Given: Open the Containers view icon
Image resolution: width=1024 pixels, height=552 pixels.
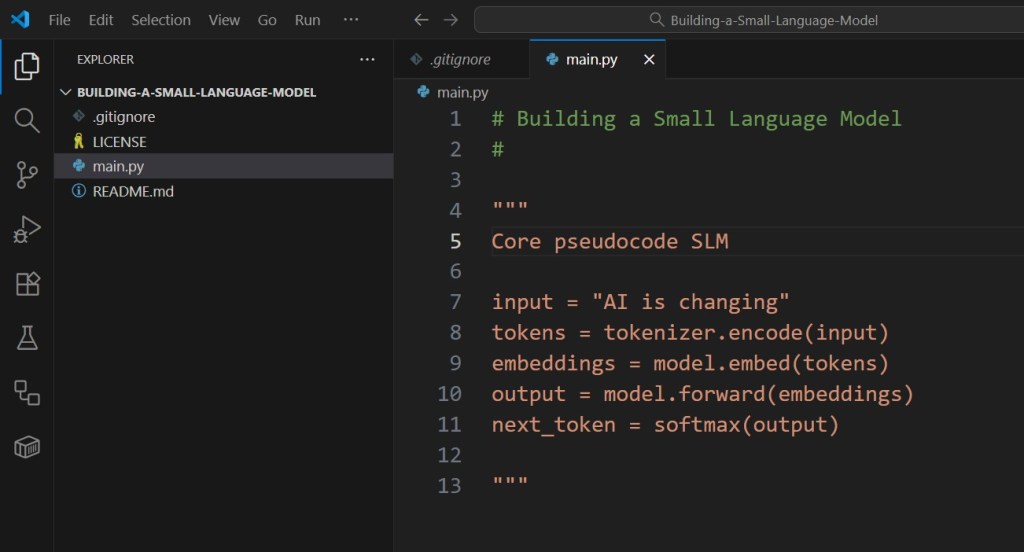Looking at the screenshot, I should point(27,447).
